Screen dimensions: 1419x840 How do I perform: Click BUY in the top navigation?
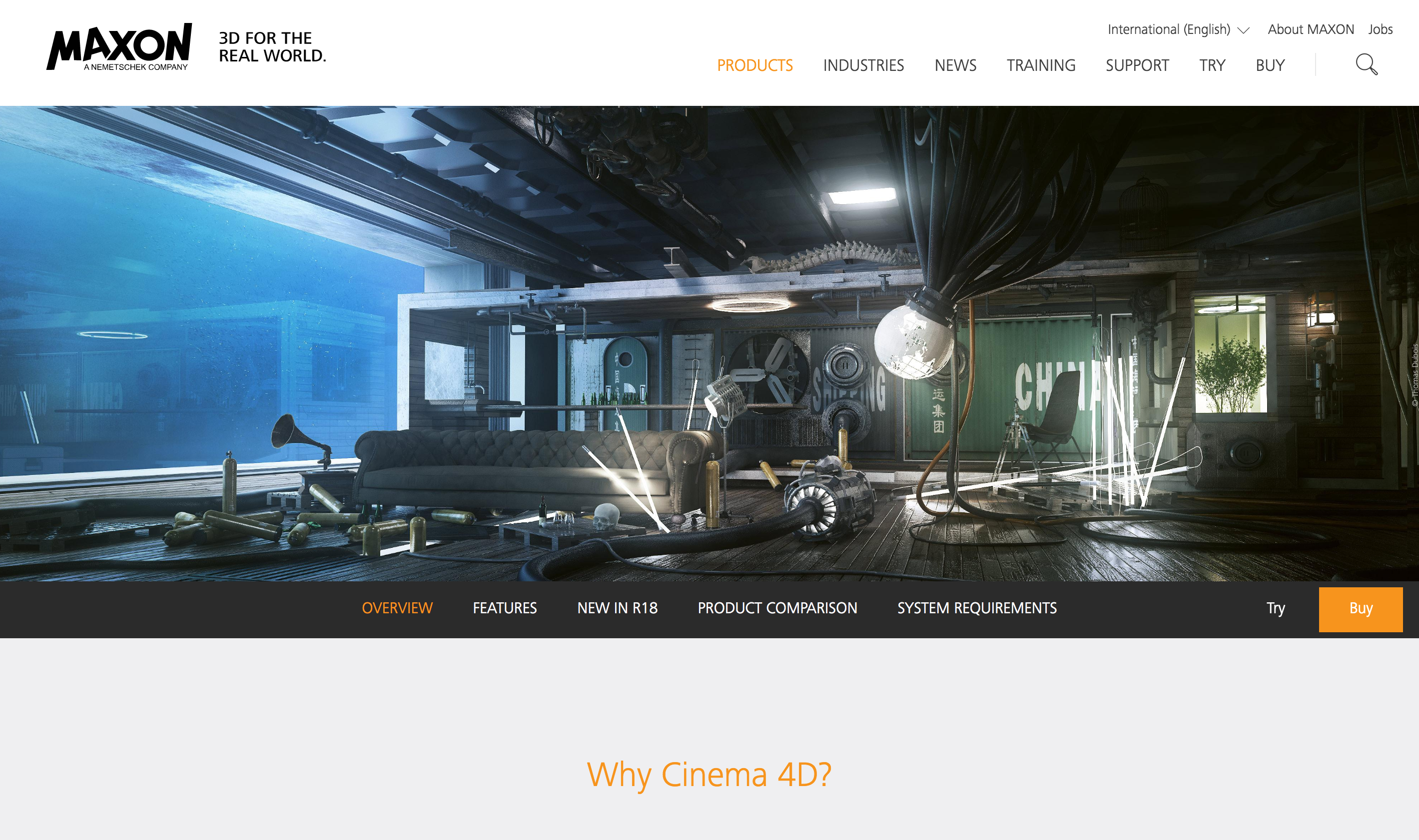click(1270, 65)
